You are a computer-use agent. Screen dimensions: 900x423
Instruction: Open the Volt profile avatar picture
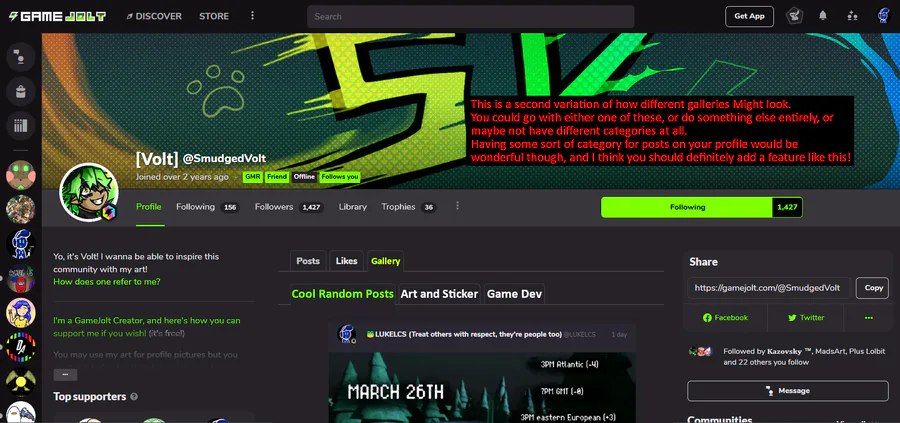click(x=89, y=192)
